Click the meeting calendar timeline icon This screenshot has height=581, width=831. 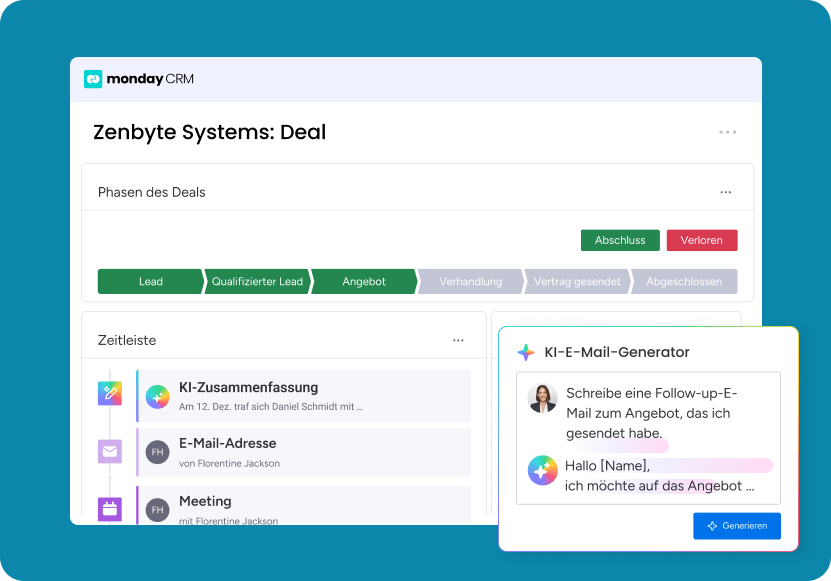109,509
